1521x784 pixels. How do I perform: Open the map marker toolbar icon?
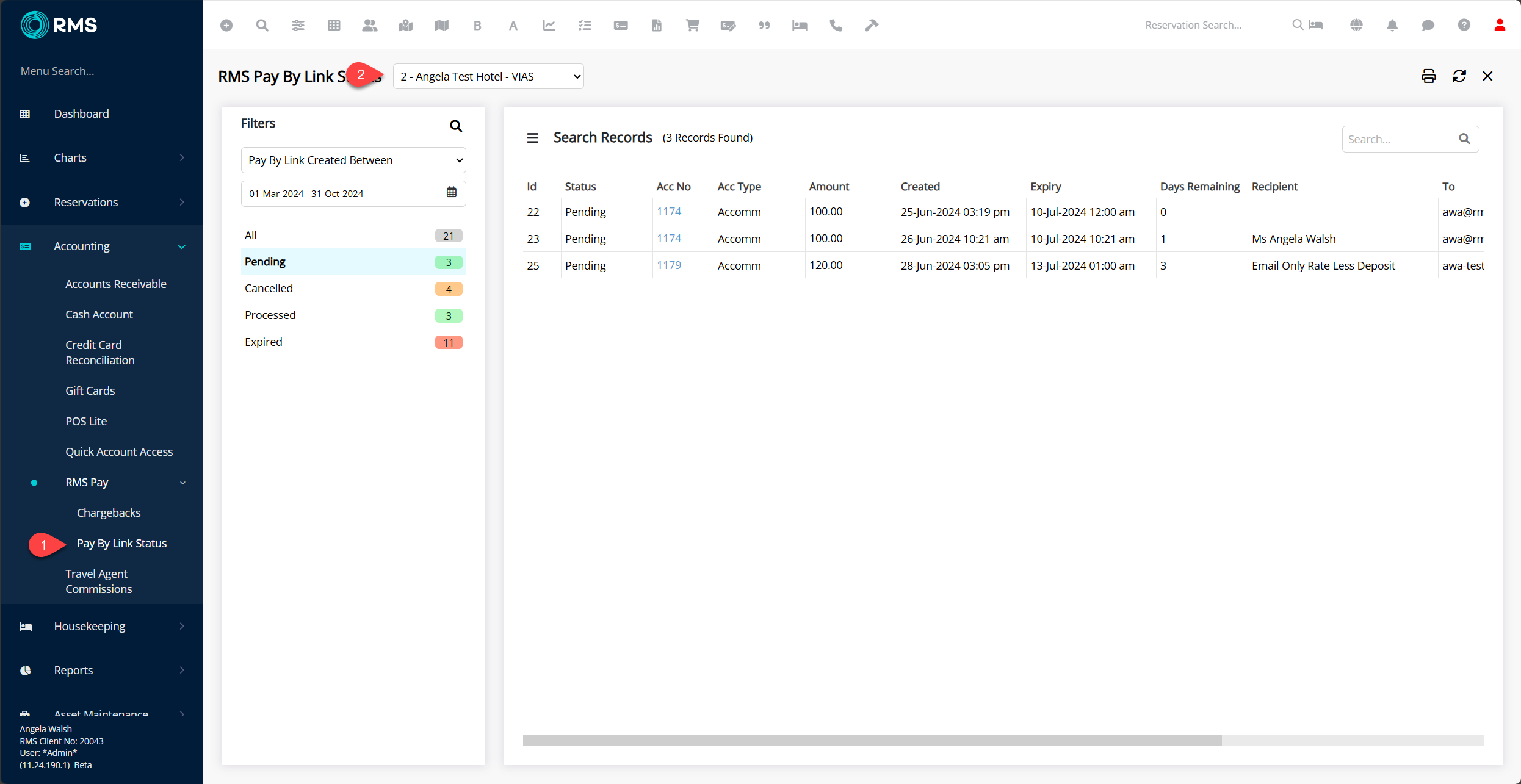(x=406, y=25)
